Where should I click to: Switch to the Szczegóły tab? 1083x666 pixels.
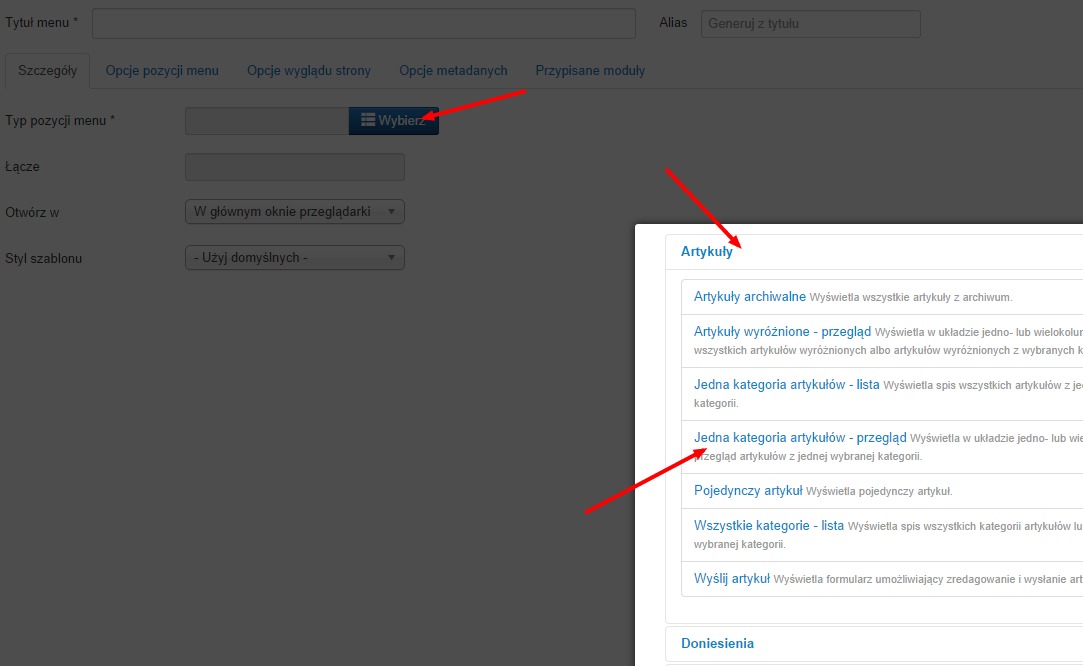coord(47,71)
